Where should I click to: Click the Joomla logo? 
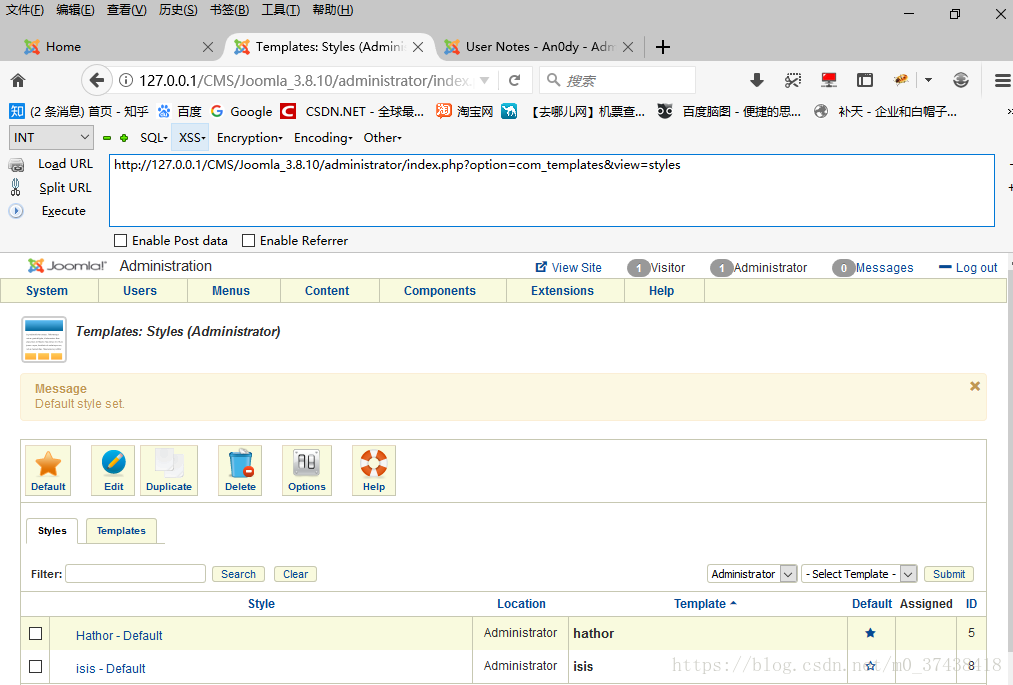(x=67, y=266)
